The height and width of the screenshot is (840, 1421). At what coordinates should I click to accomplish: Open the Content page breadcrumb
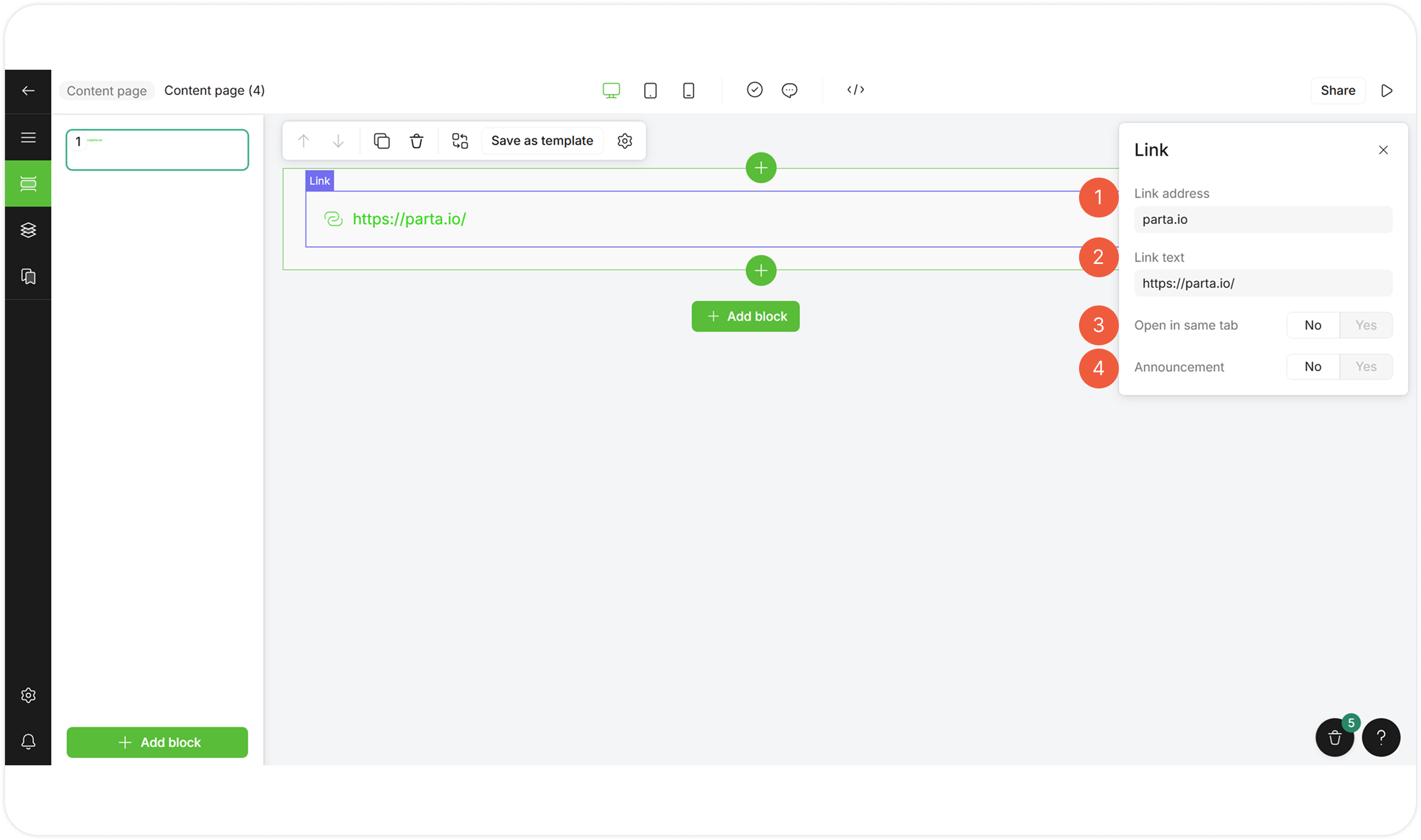pos(106,91)
